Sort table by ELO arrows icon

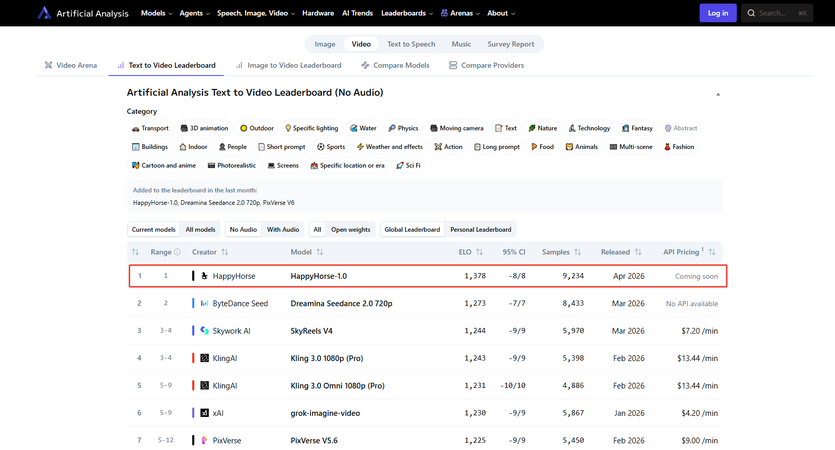coord(479,252)
